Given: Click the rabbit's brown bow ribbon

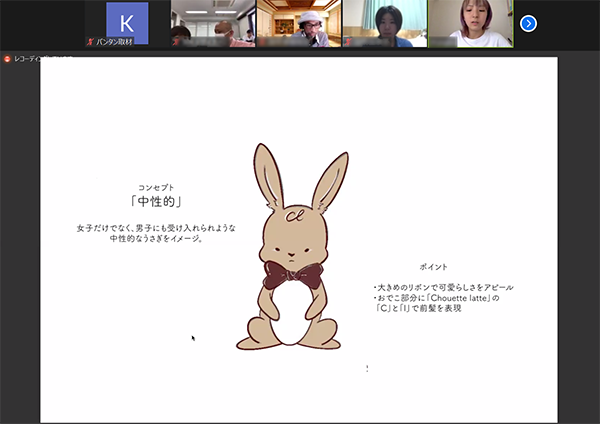Looking at the screenshot, I should tap(293, 275).
